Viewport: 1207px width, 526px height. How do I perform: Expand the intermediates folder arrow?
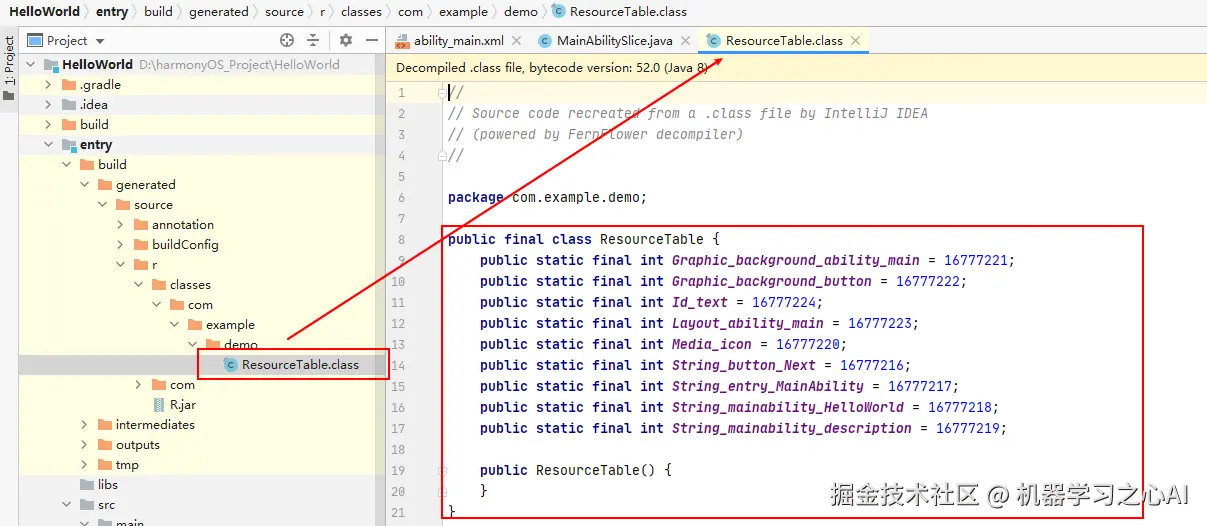pyautogui.click(x=84, y=425)
